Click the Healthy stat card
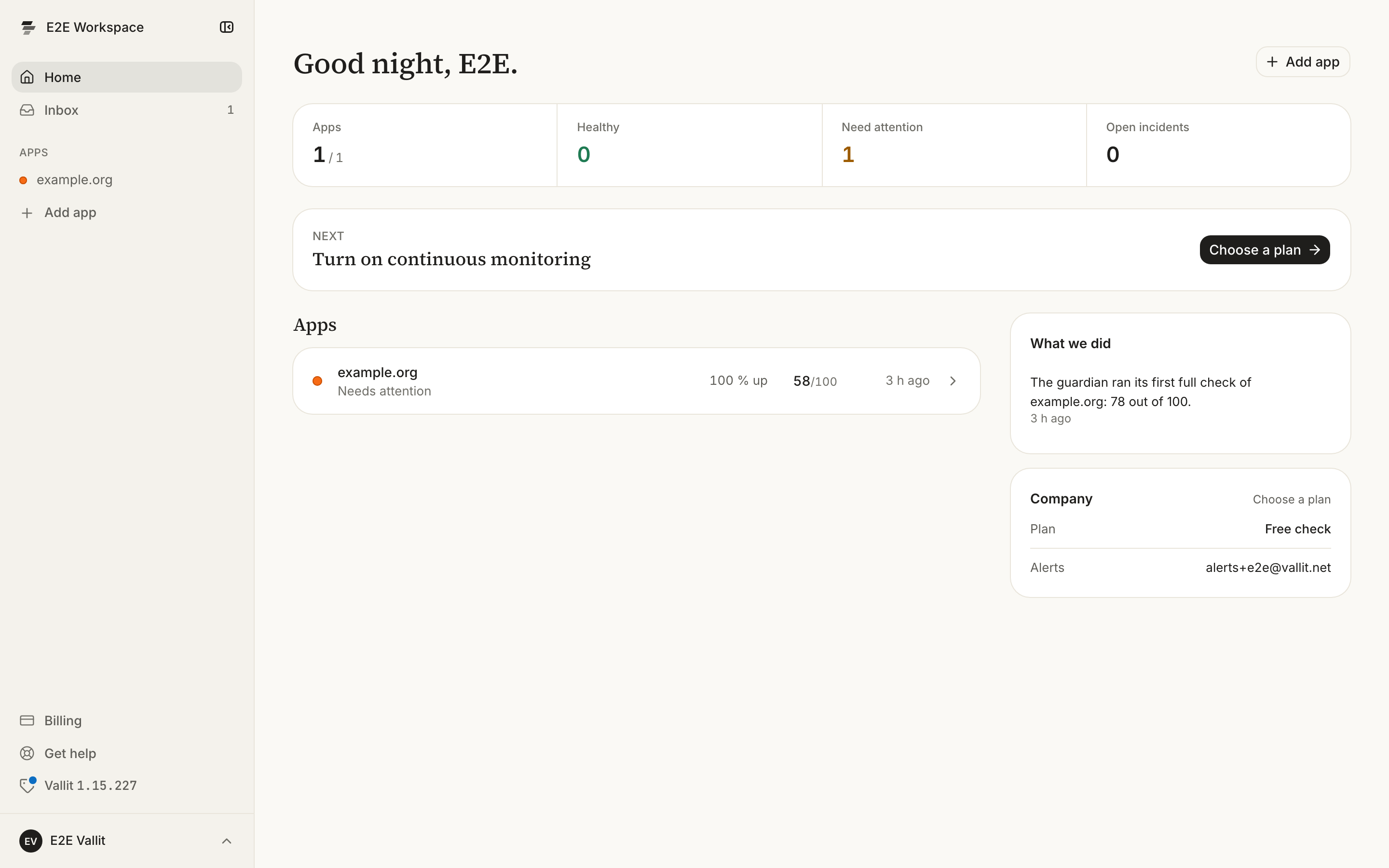The width and height of the screenshot is (1389, 868). pos(689,145)
